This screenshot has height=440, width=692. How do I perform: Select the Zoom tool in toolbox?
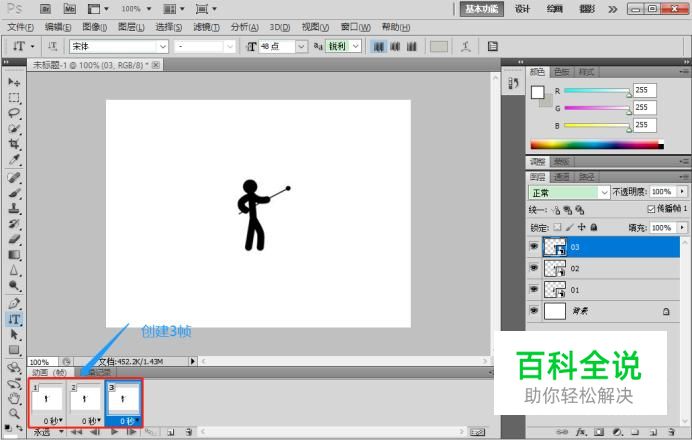(x=14, y=414)
